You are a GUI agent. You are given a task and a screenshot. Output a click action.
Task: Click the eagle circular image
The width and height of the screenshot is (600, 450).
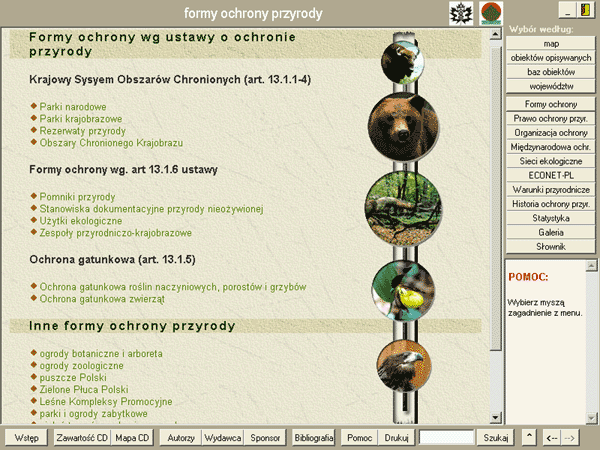pyautogui.click(x=405, y=365)
